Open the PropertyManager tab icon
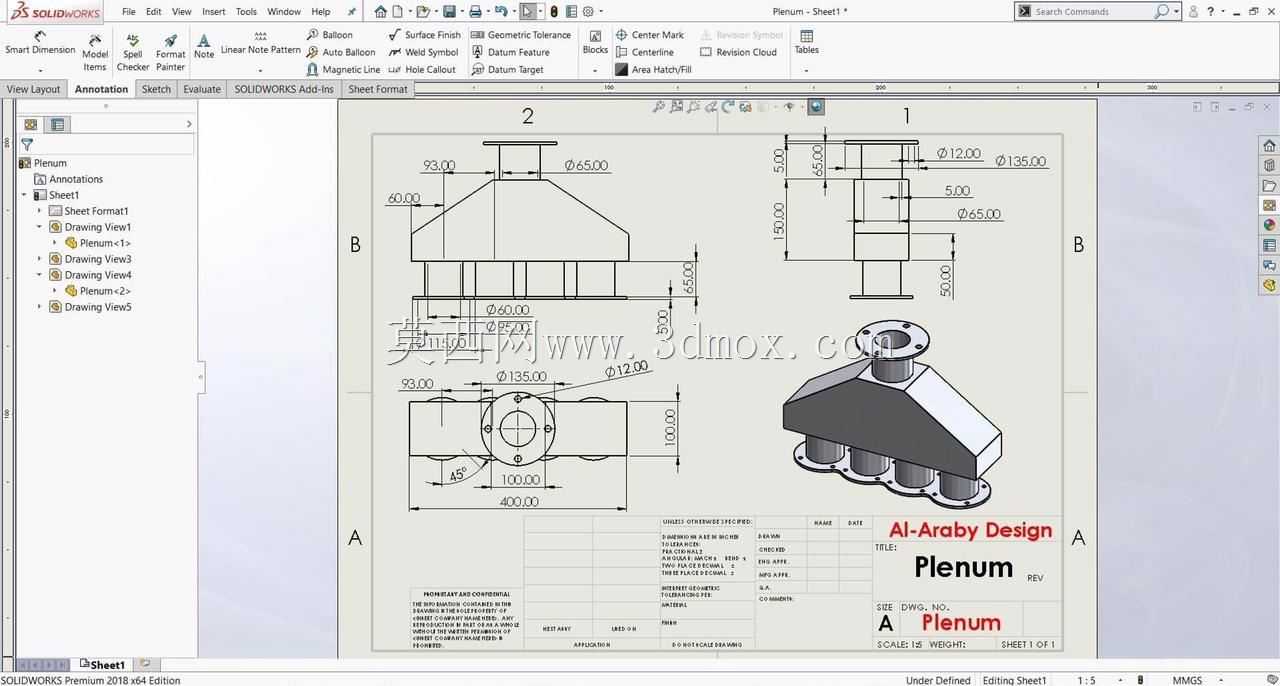This screenshot has height=686, width=1280. pos(58,124)
